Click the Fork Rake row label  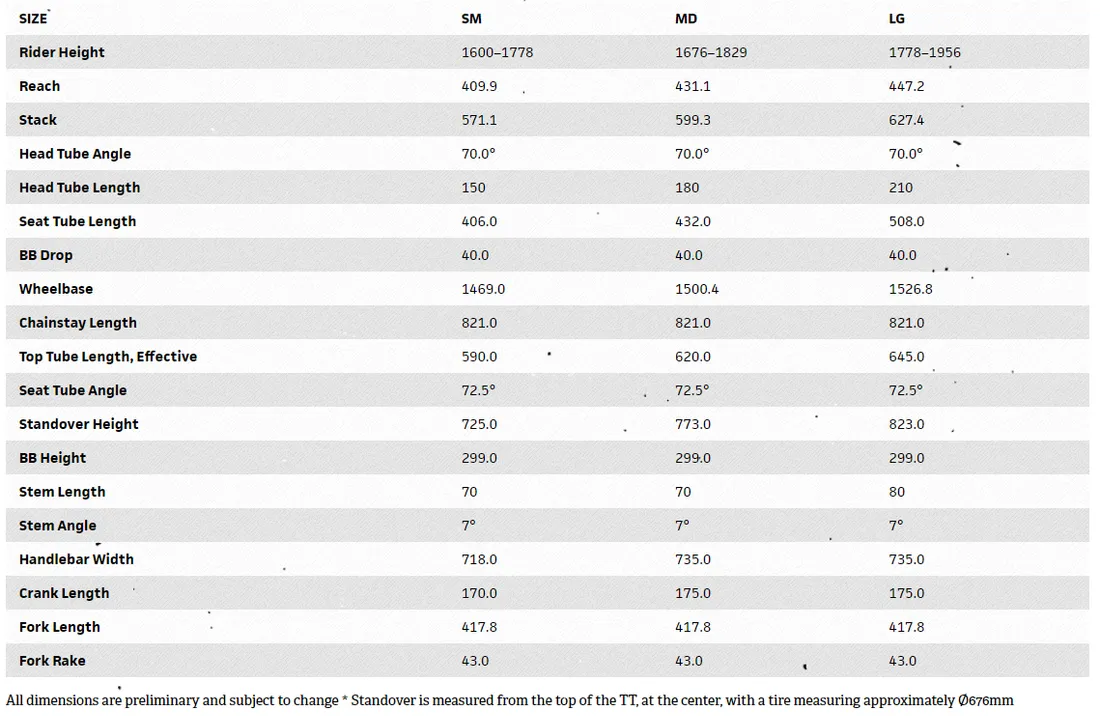(52, 661)
